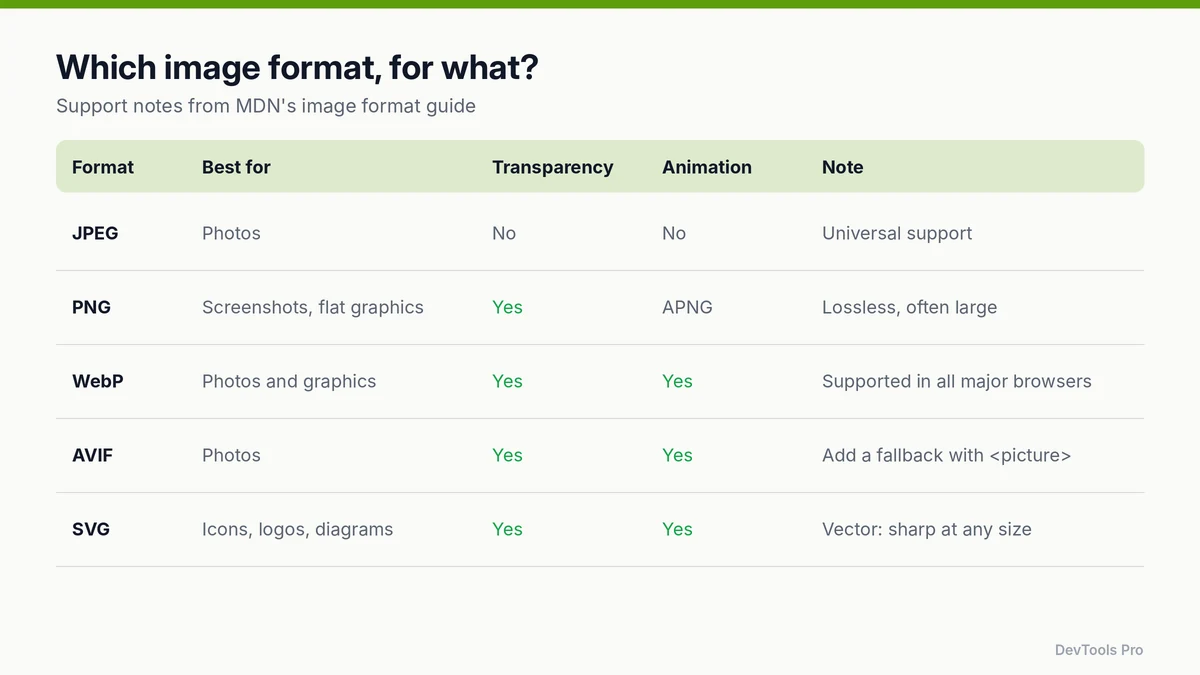Click the 'Transparency' column header
The height and width of the screenshot is (675, 1200).
pyautogui.click(x=553, y=167)
